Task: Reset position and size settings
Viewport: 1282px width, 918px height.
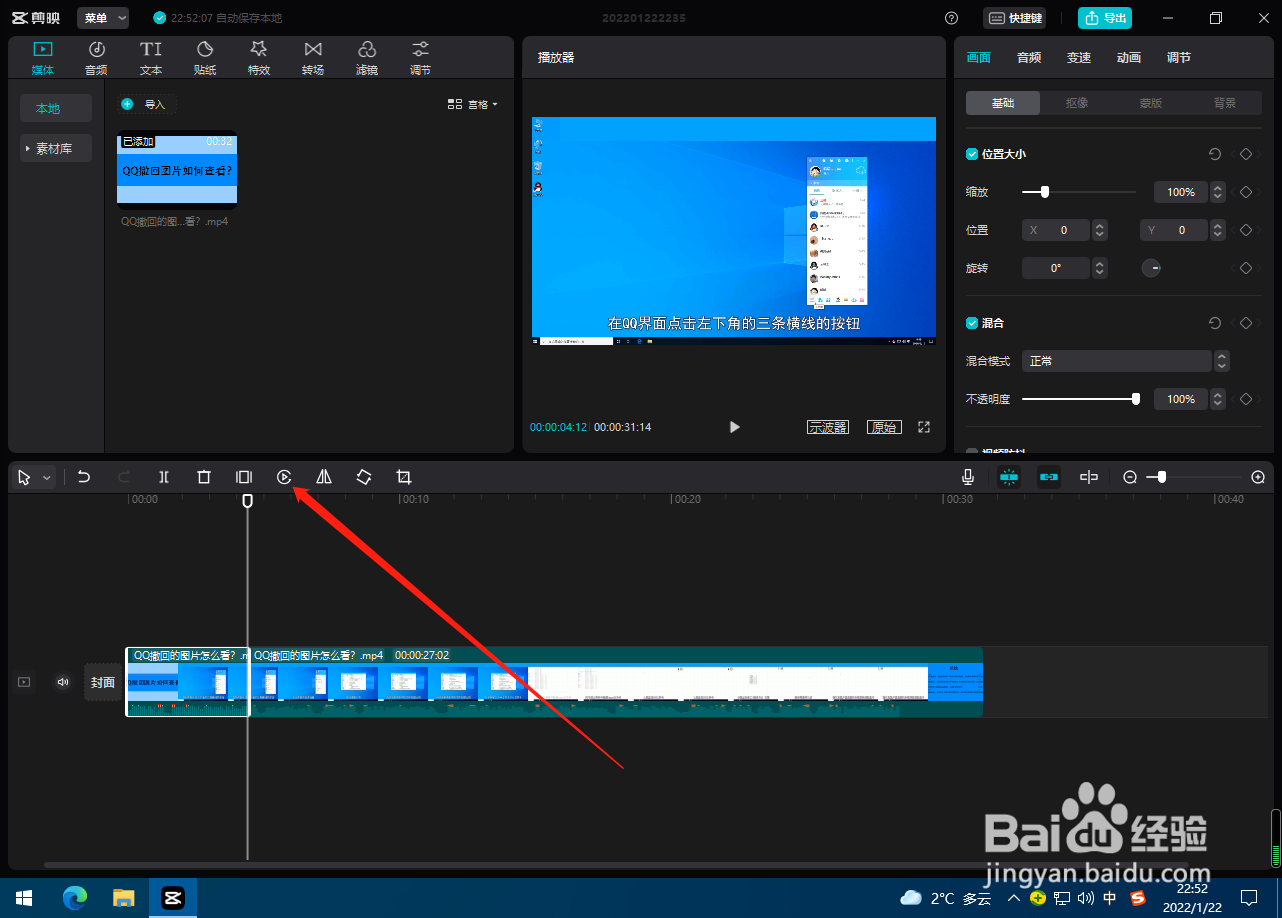Action: [1215, 154]
